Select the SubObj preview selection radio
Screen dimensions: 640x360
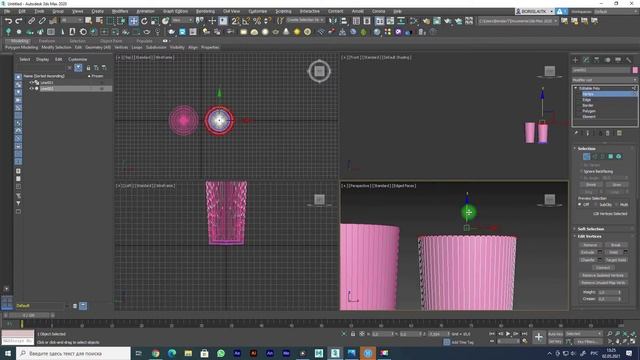point(597,204)
